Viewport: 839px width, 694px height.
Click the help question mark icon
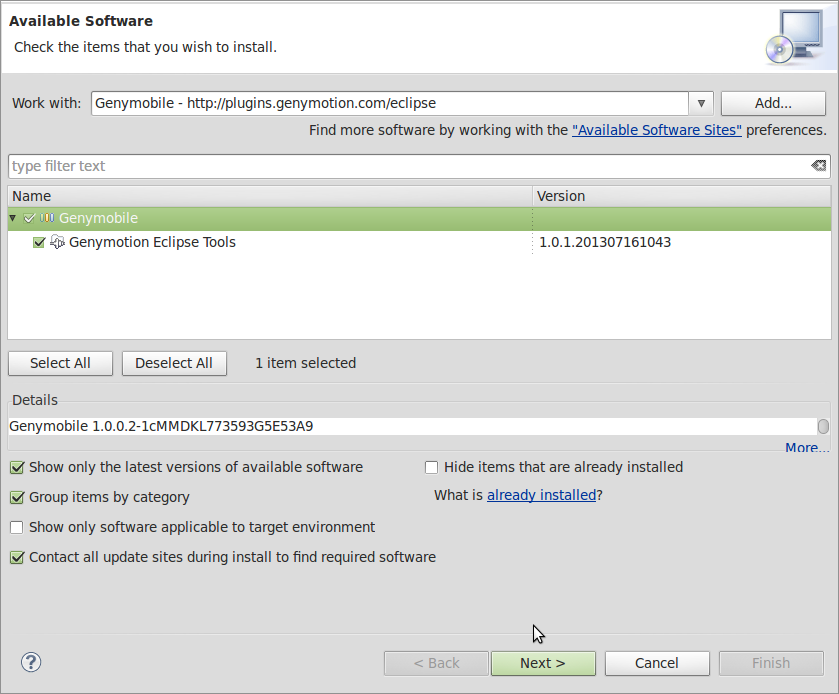pyautogui.click(x=31, y=662)
